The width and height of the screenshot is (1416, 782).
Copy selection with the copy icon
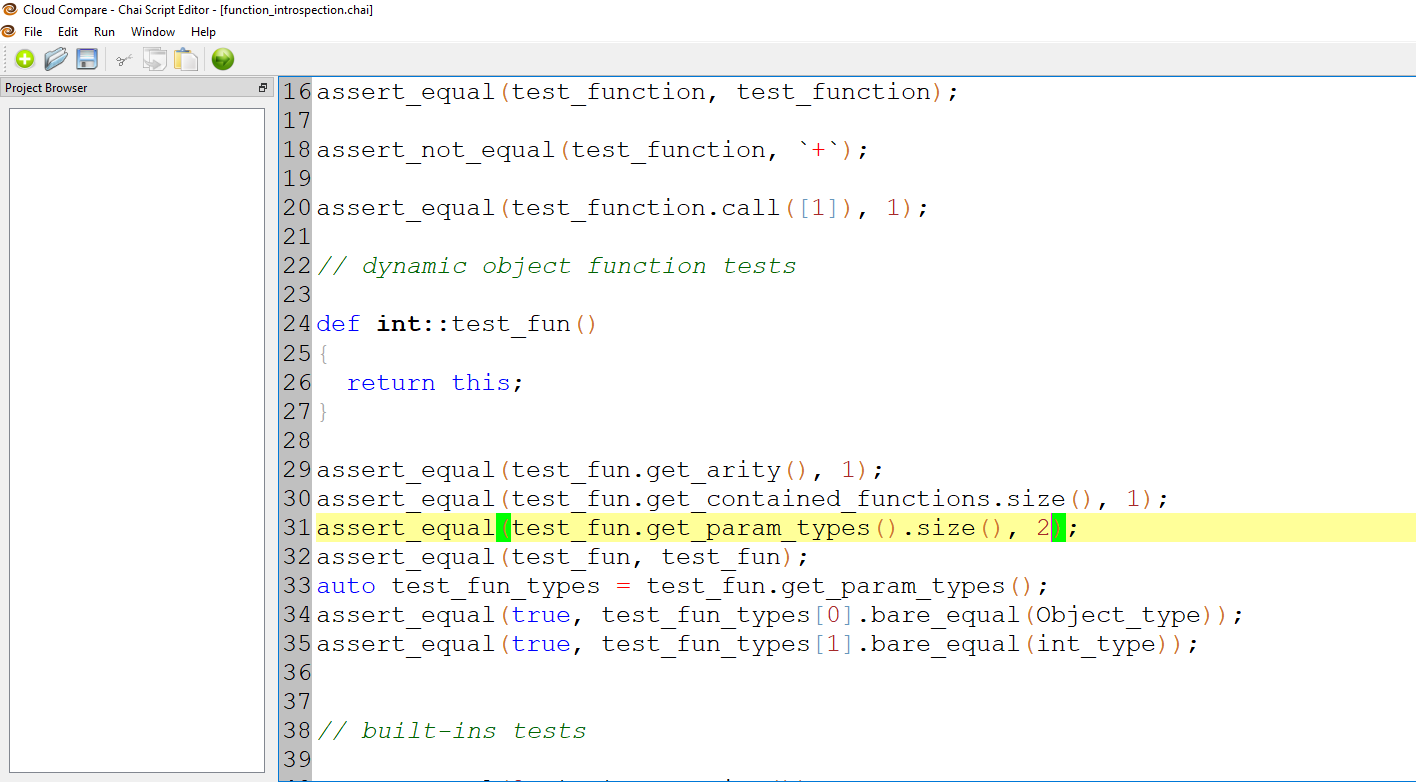(154, 59)
